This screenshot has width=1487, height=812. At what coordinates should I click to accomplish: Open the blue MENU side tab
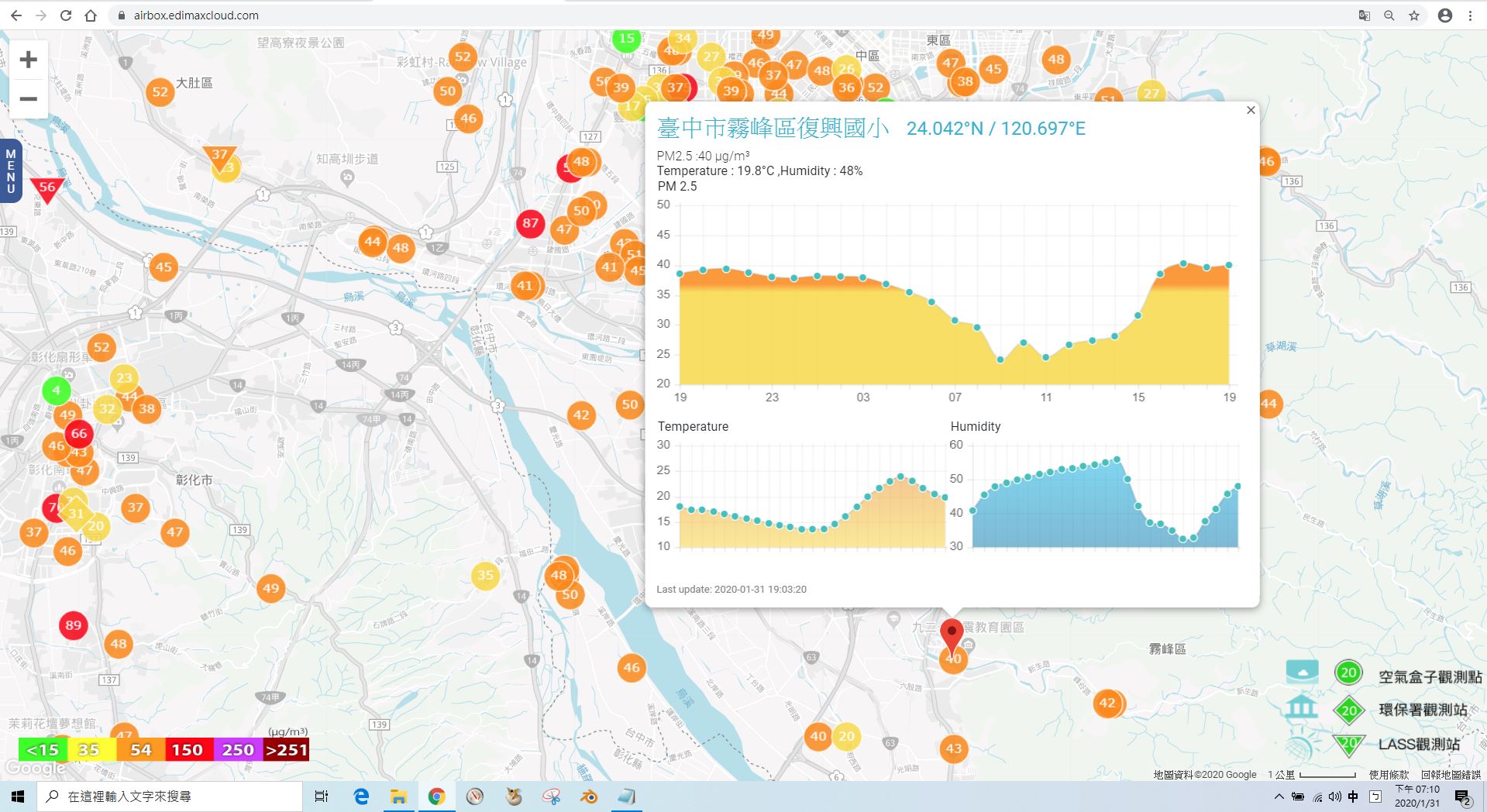(11, 171)
